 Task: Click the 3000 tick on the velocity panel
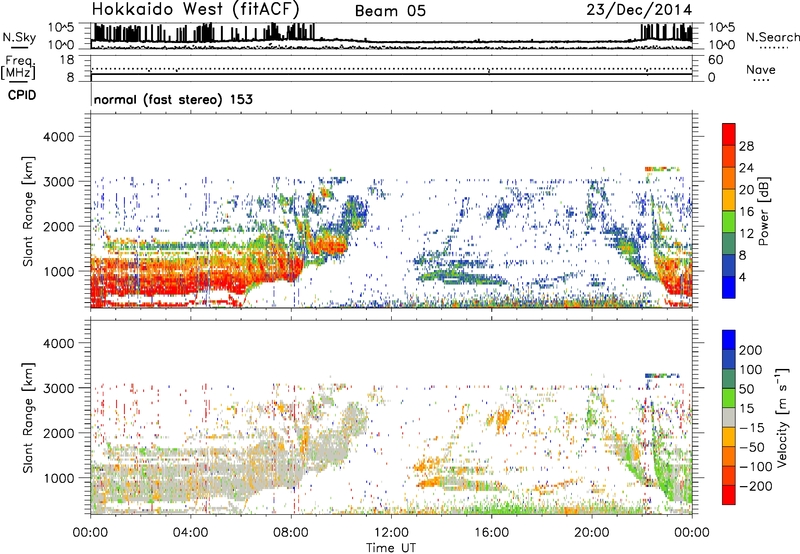point(58,388)
